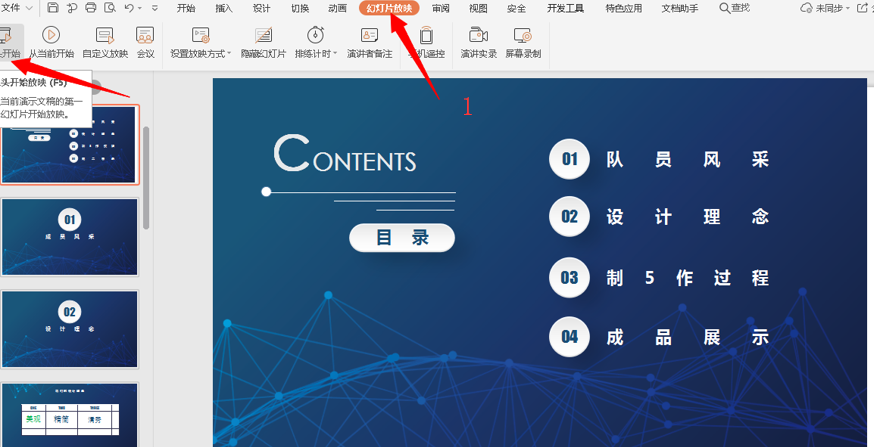Open the 视图 tab
Viewport: 874px width, 447px height.
point(478,8)
